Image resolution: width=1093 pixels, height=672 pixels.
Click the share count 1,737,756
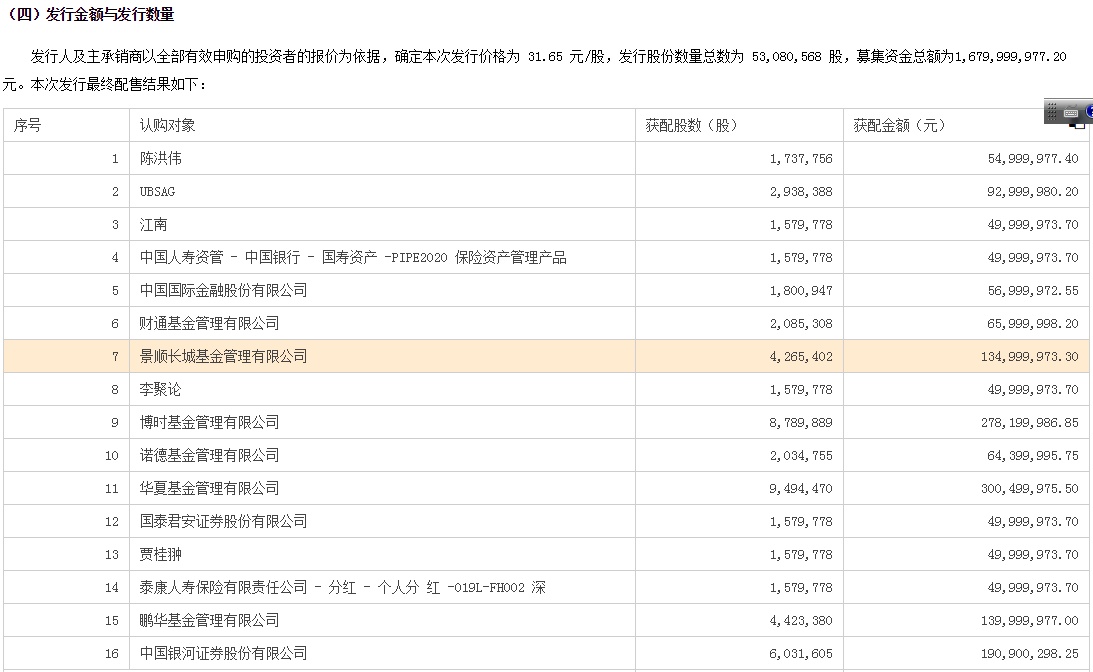pos(801,159)
